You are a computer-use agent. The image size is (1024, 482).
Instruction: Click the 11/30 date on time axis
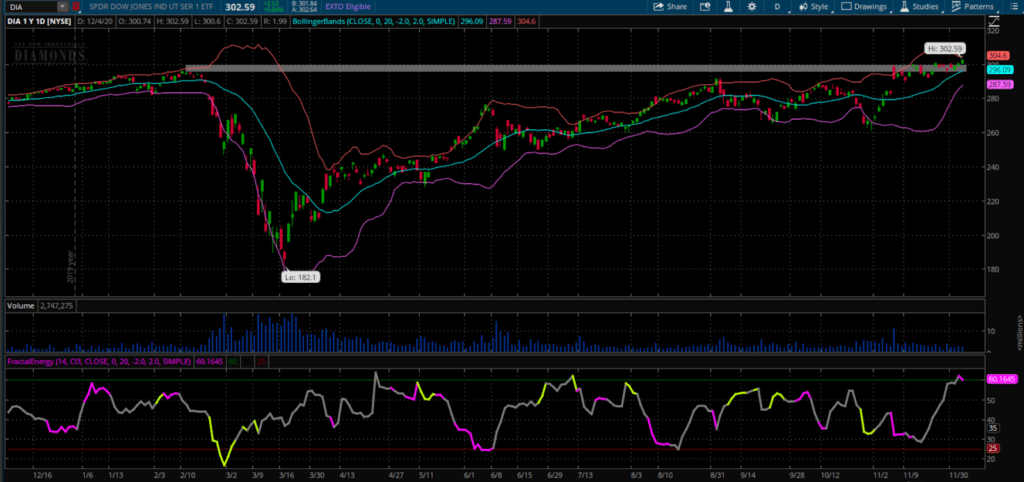point(957,477)
